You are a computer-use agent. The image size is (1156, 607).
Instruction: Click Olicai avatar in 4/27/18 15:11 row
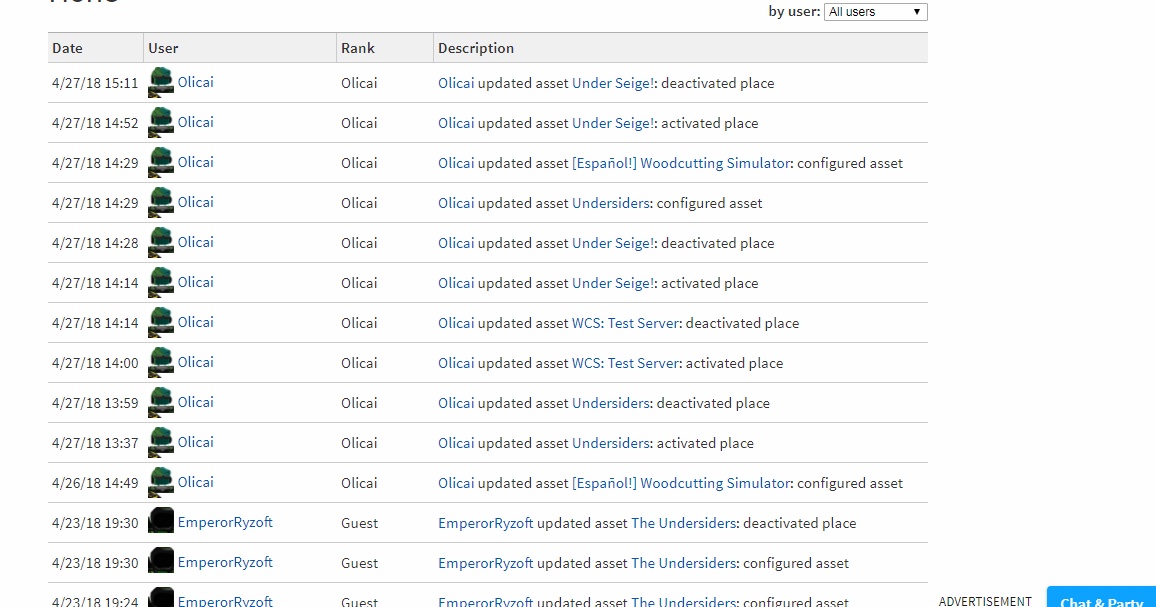click(x=161, y=83)
